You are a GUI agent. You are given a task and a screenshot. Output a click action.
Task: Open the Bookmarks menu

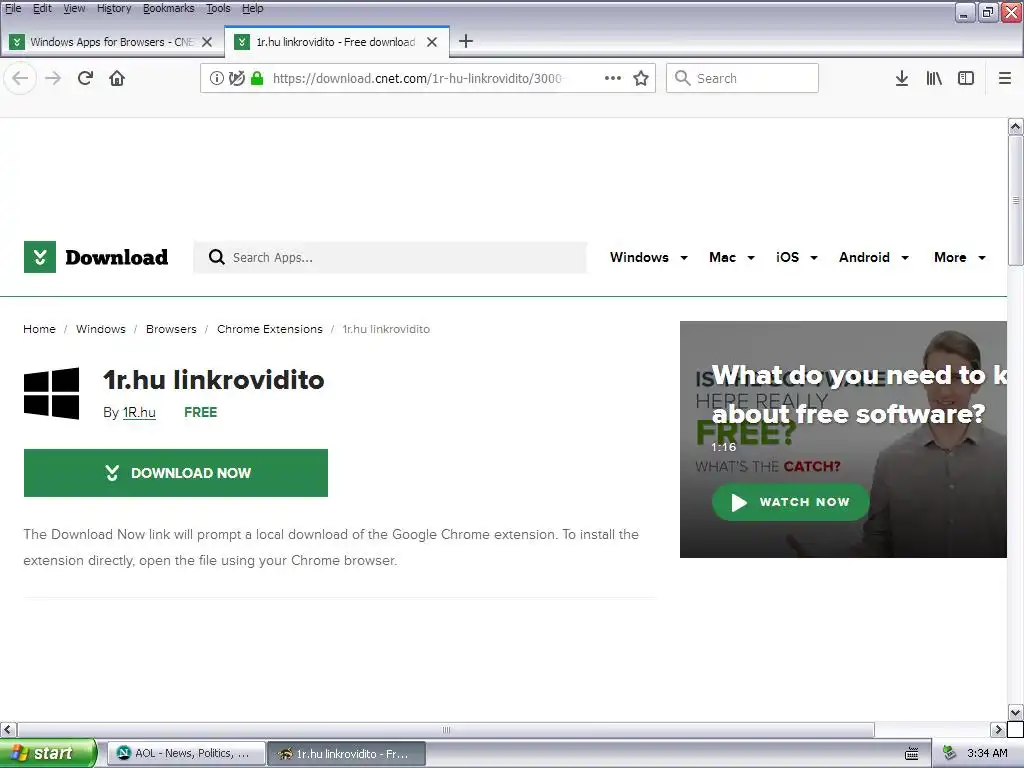click(168, 8)
